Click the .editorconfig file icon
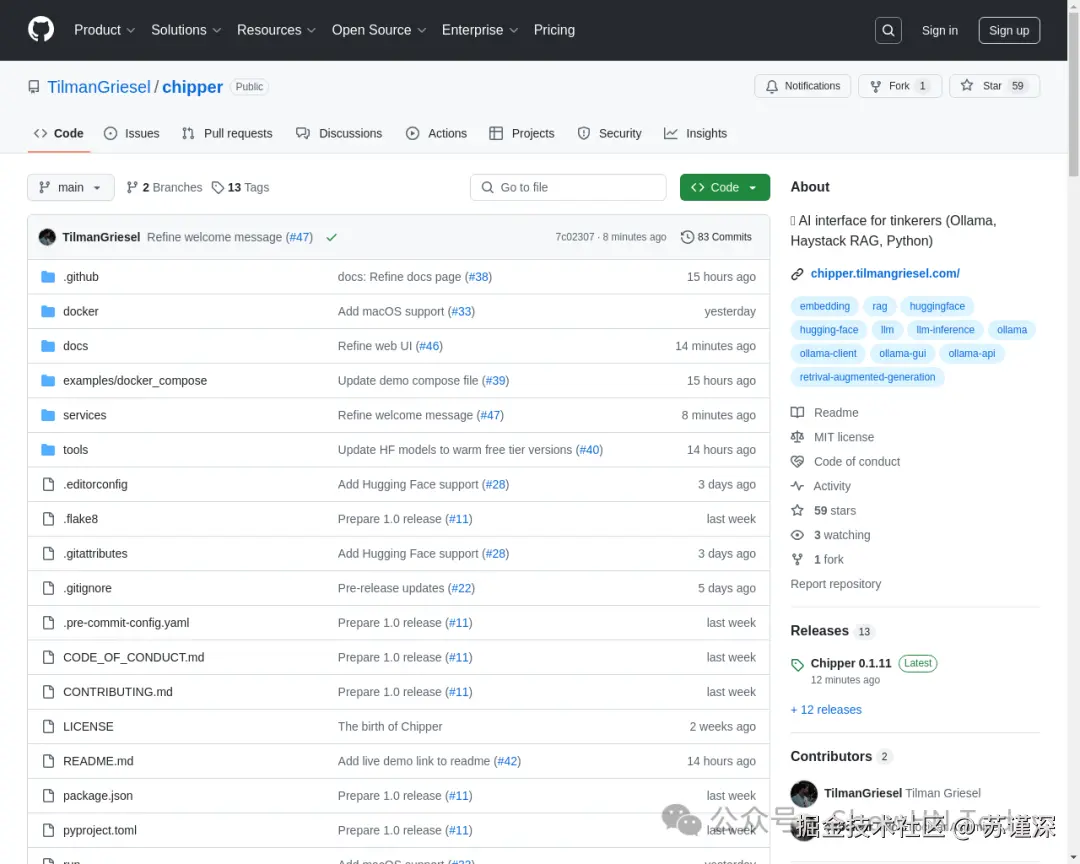Image resolution: width=1080 pixels, height=864 pixels. (x=48, y=484)
